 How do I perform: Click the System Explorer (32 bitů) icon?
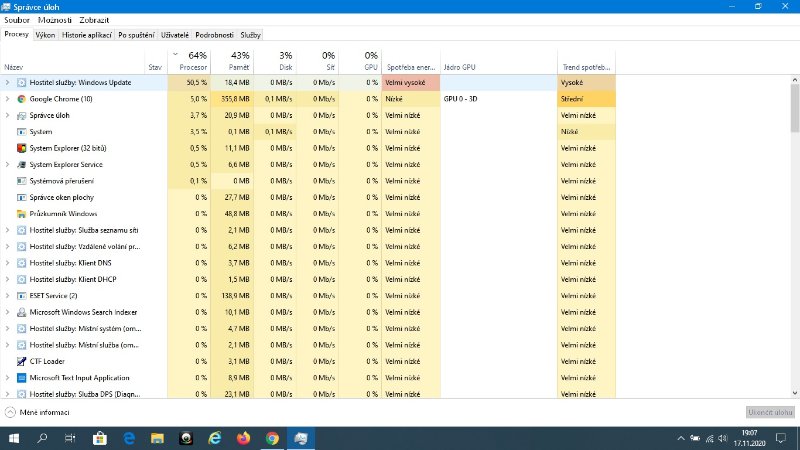(x=21, y=148)
